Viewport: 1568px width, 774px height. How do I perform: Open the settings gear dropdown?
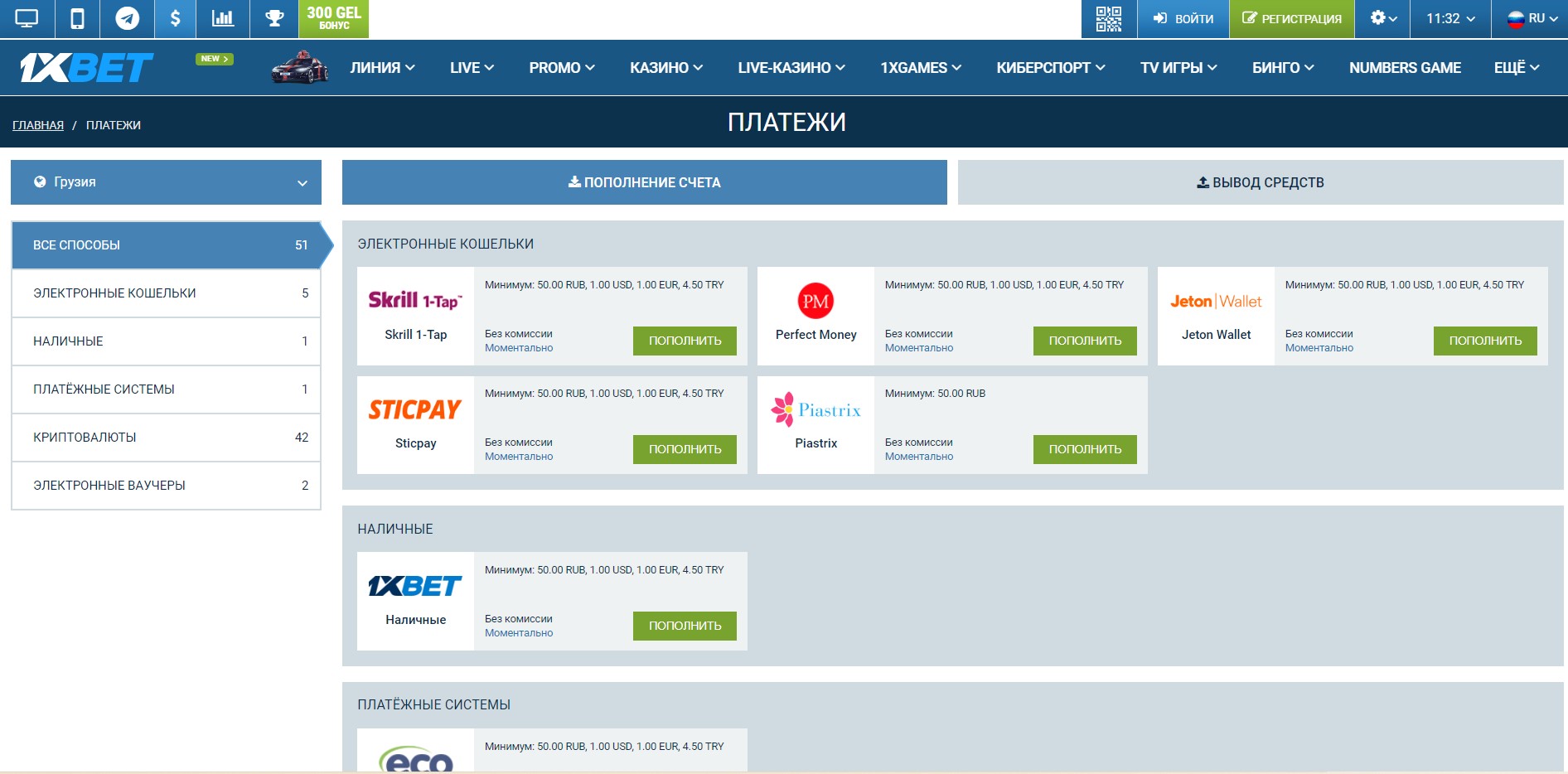1382,18
